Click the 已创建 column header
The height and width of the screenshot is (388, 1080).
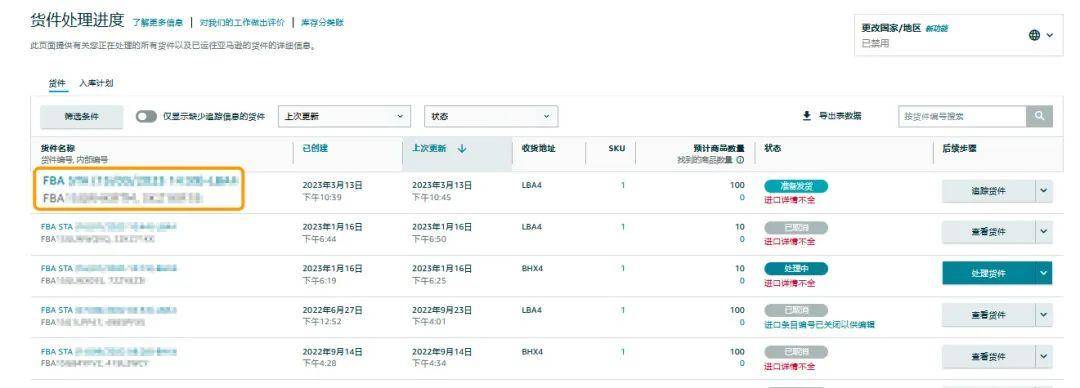[x=315, y=148]
